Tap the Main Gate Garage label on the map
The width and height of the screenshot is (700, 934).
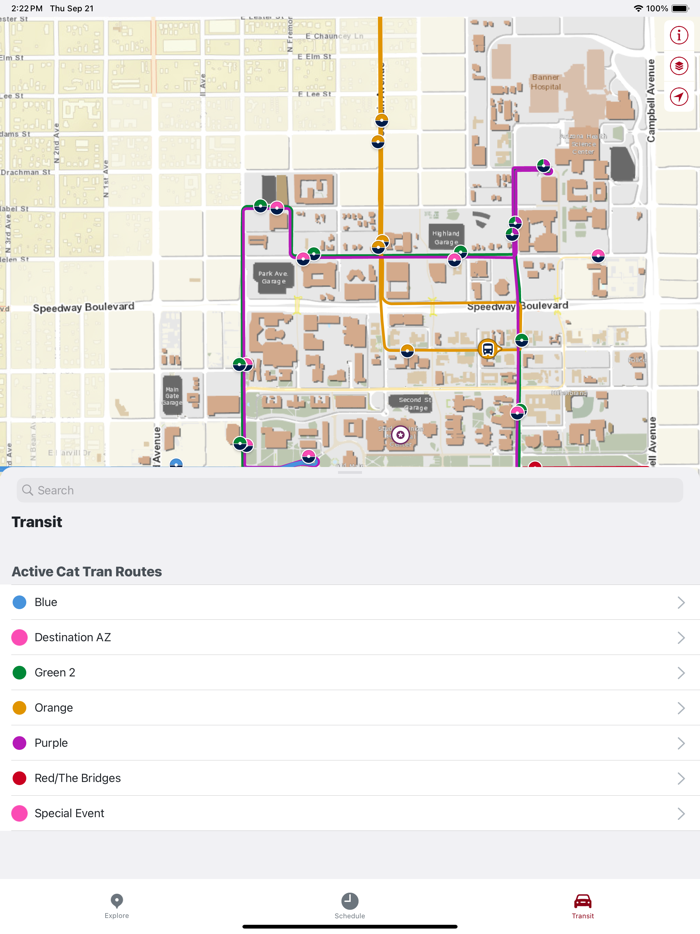click(x=172, y=396)
